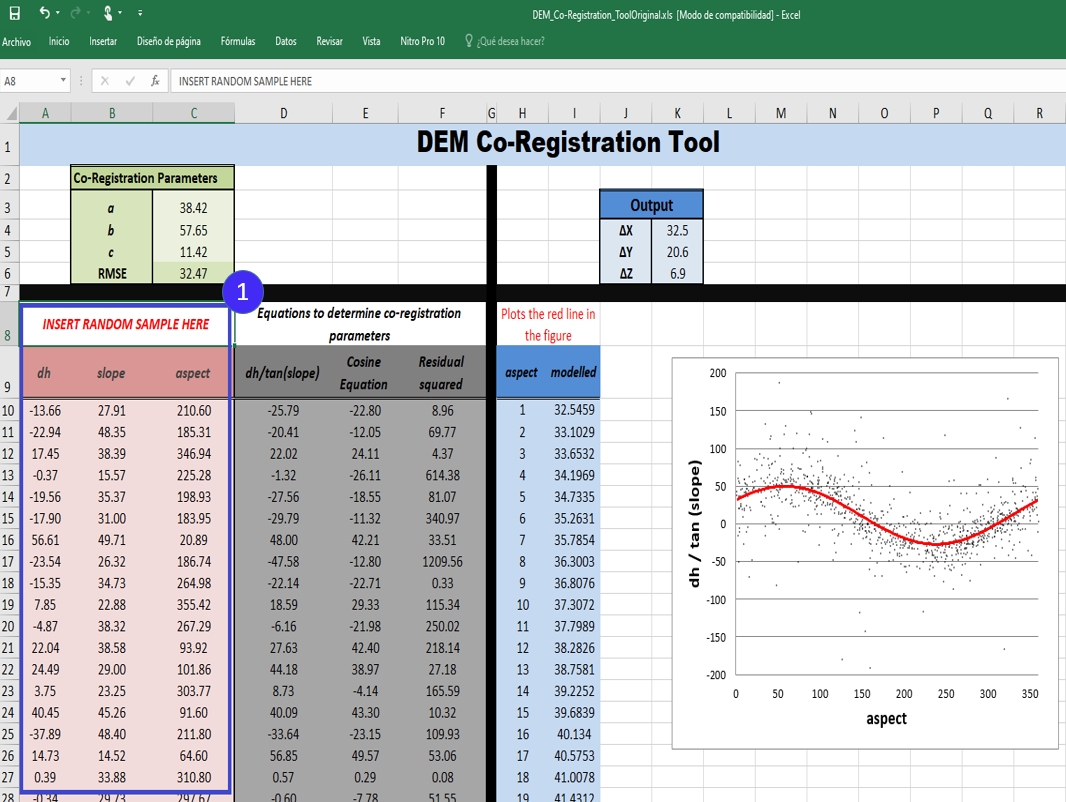Click the Select All corner triangle
The height and width of the screenshot is (802, 1066).
pos(11,113)
